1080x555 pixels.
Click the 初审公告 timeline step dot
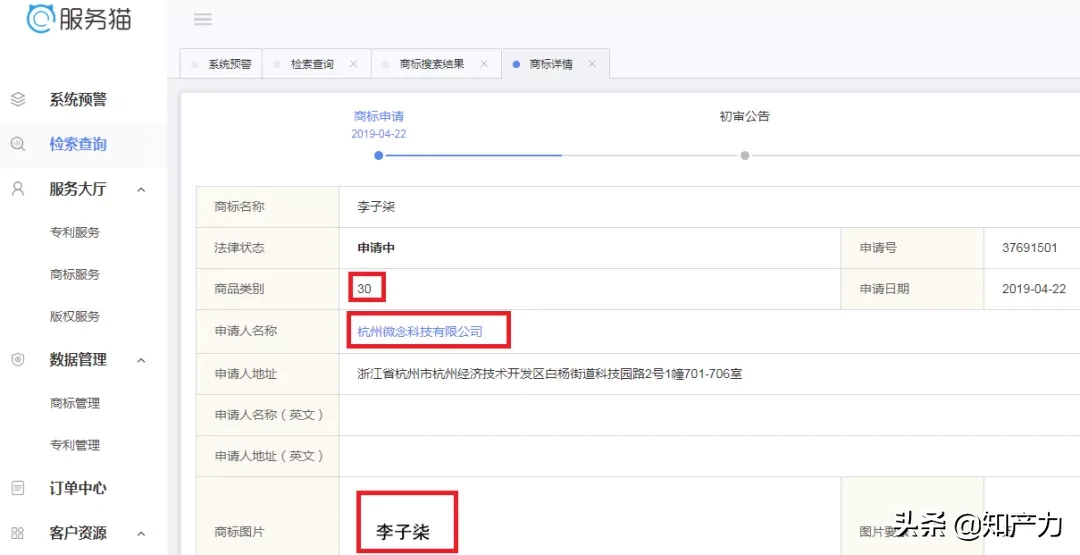click(745, 156)
